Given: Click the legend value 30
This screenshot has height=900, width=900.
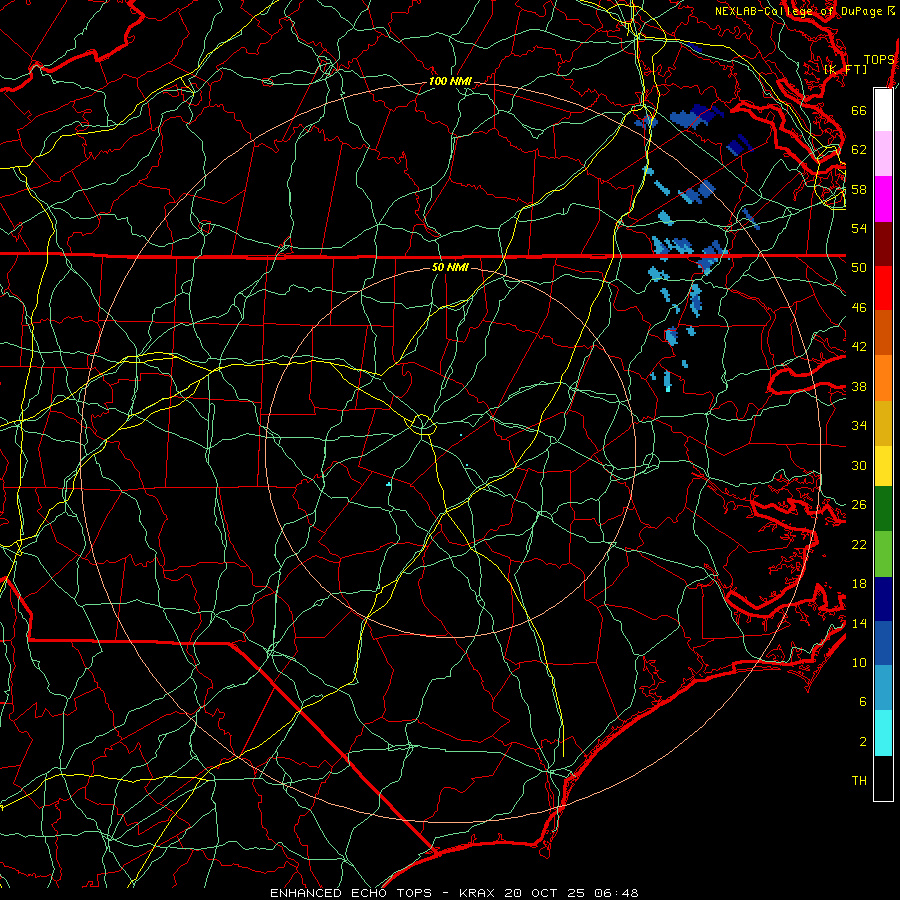Looking at the screenshot, I should 859,465.
